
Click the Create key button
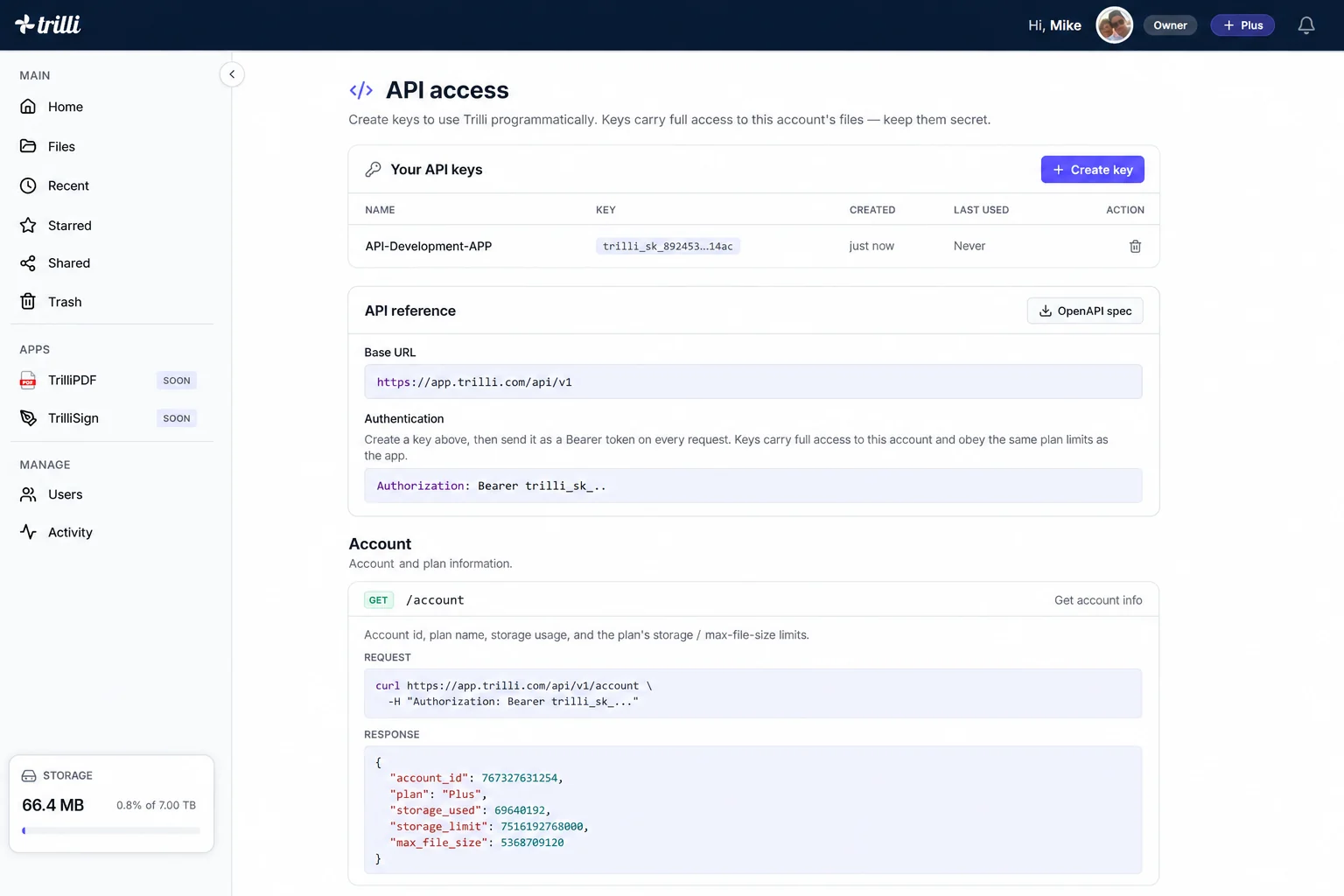click(x=1092, y=170)
